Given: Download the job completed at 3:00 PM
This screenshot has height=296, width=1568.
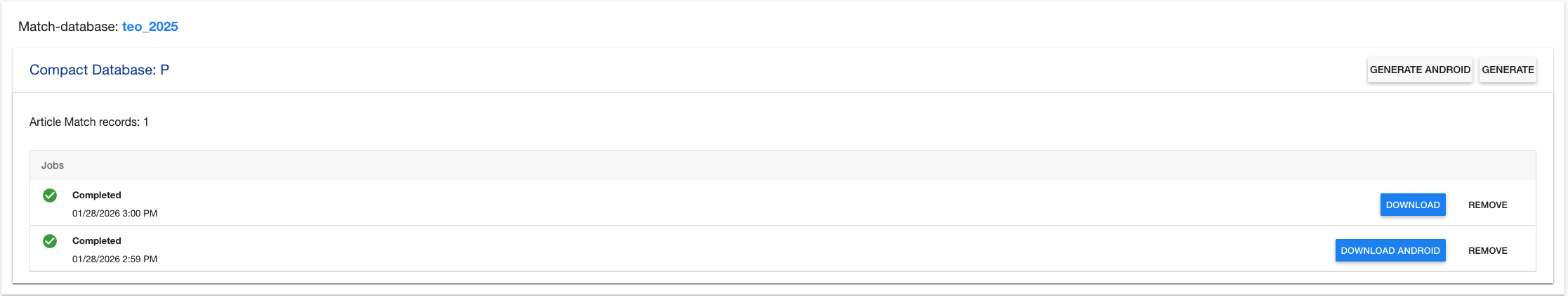Looking at the screenshot, I should pyautogui.click(x=1412, y=205).
